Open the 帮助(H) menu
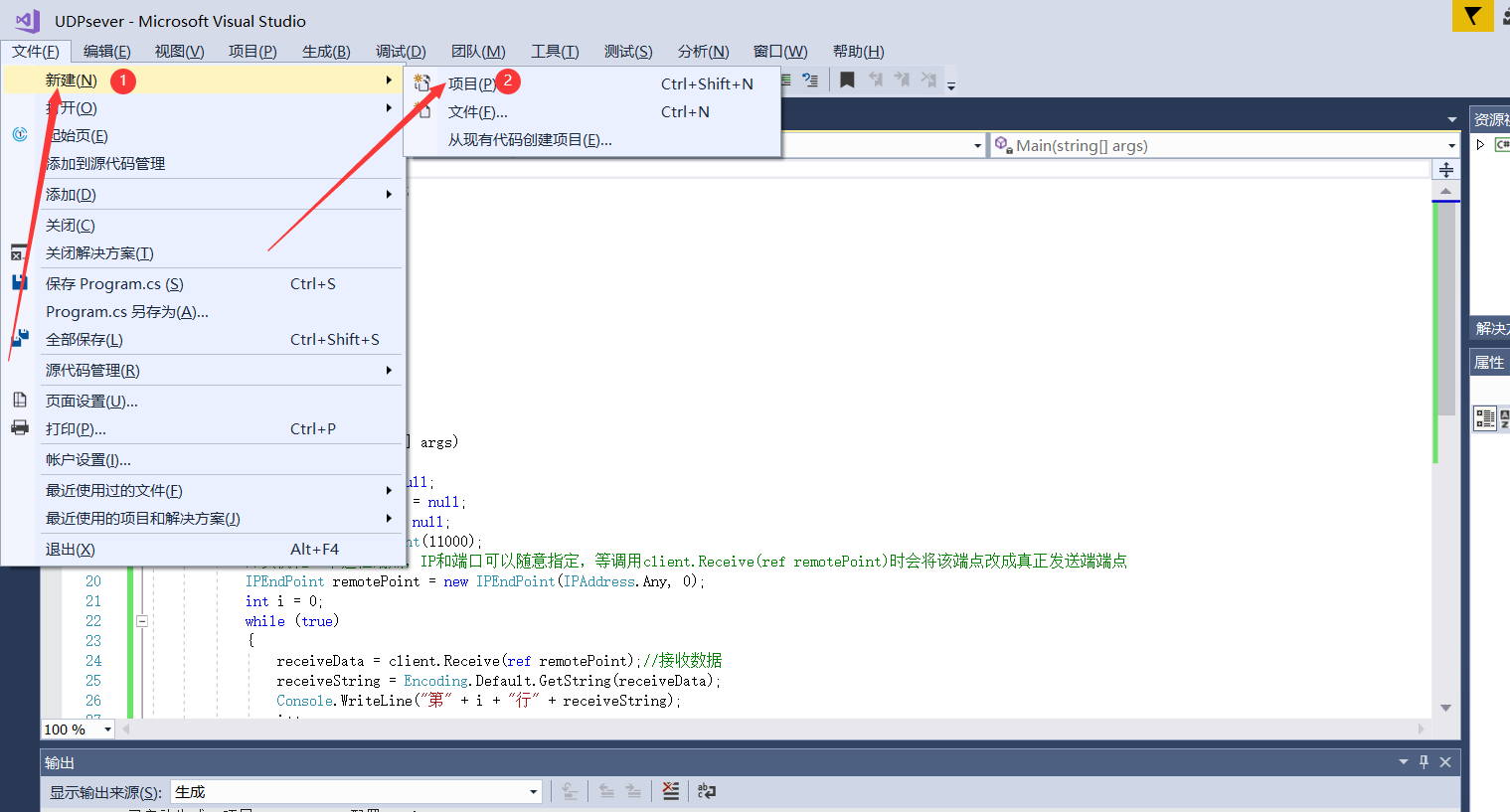This screenshot has width=1510, height=812. coord(858,51)
